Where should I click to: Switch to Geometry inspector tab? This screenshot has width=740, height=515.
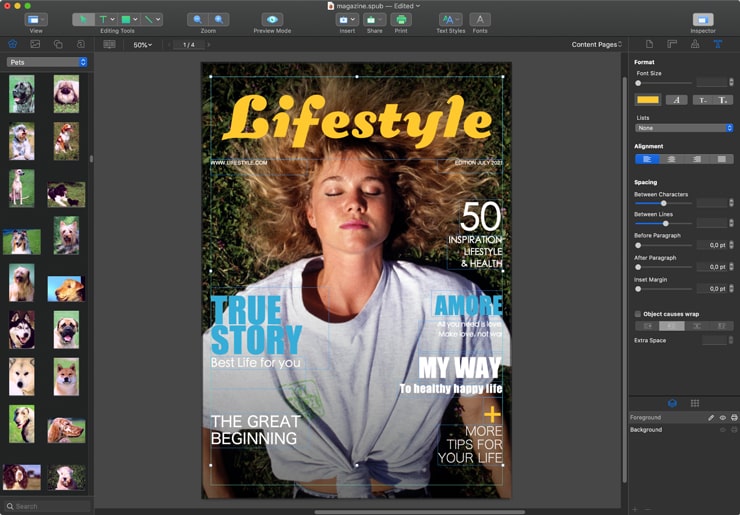tap(672, 44)
